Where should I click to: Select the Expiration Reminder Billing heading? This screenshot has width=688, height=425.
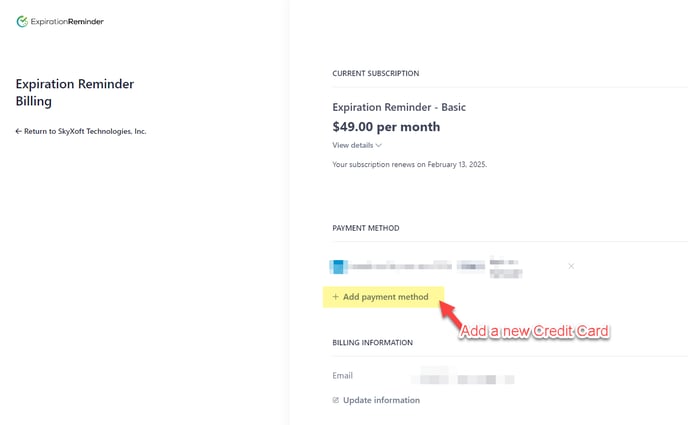click(x=75, y=92)
